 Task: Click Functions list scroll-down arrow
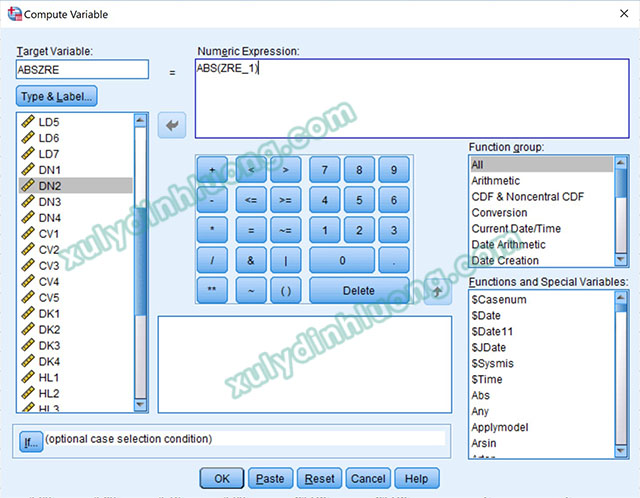click(621, 451)
